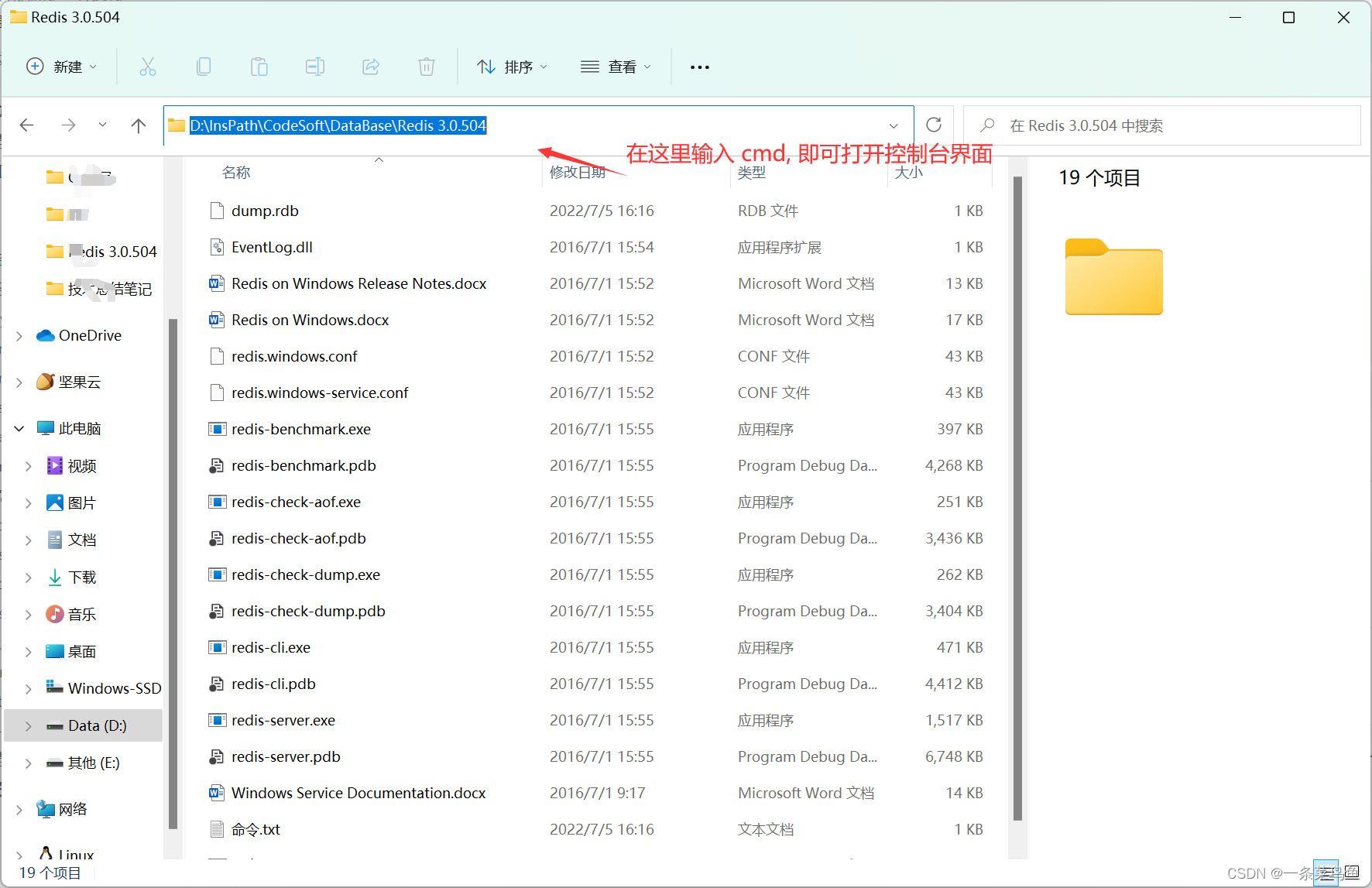Click the pdb icon of redis-cli.pdb
This screenshot has width=1372, height=888.
pos(217,684)
